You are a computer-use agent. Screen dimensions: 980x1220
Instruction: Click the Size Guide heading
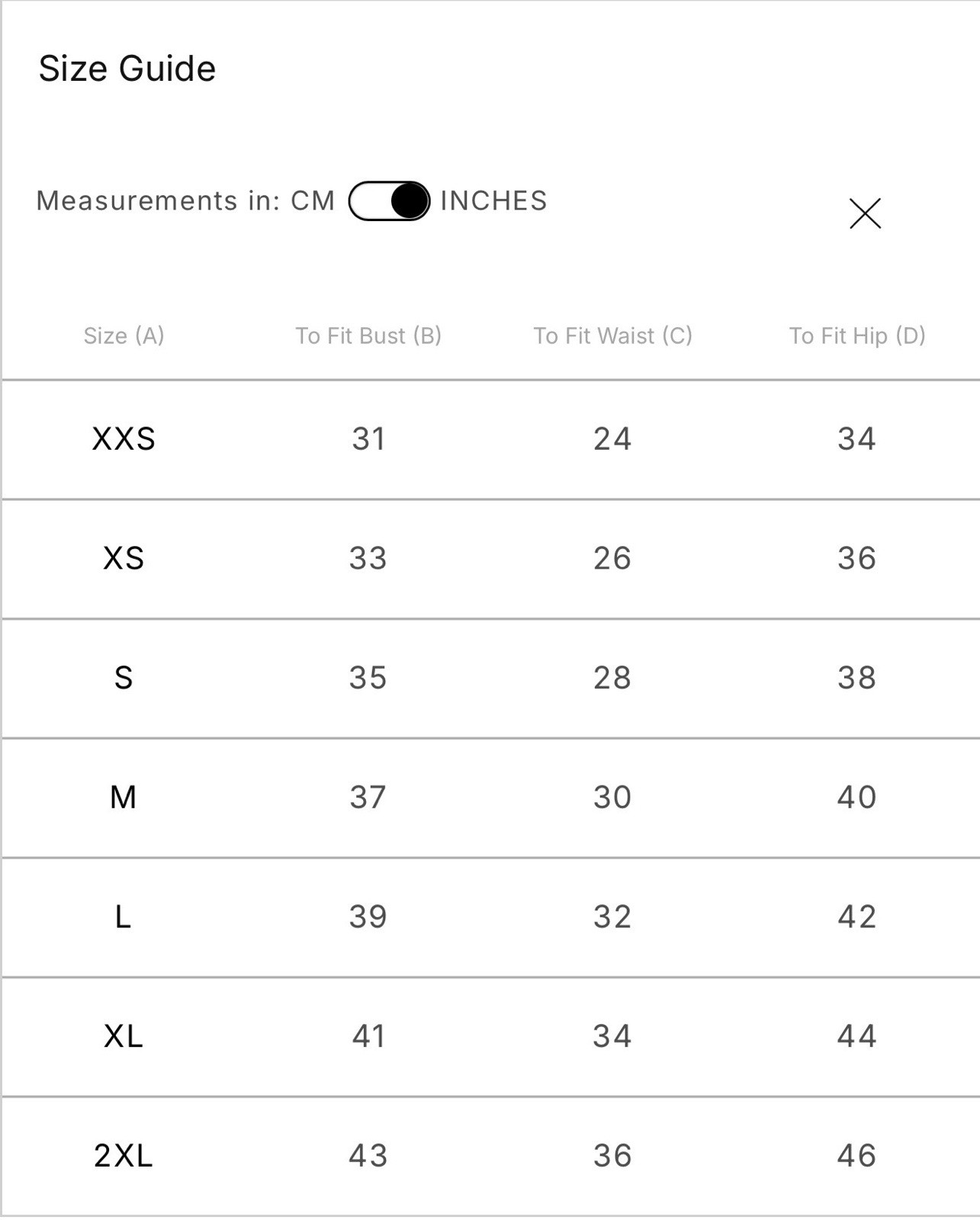pos(127,69)
